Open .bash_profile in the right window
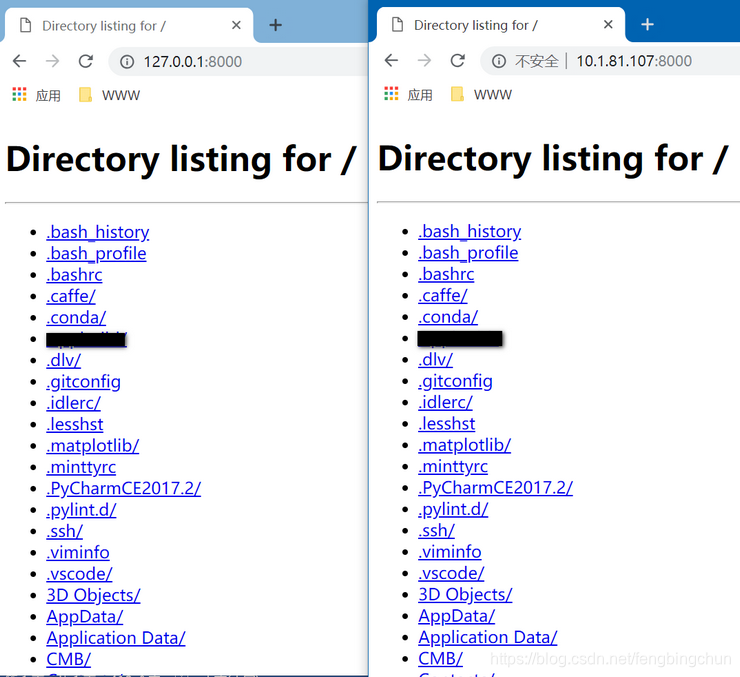The width and height of the screenshot is (740, 677). pyautogui.click(x=468, y=253)
